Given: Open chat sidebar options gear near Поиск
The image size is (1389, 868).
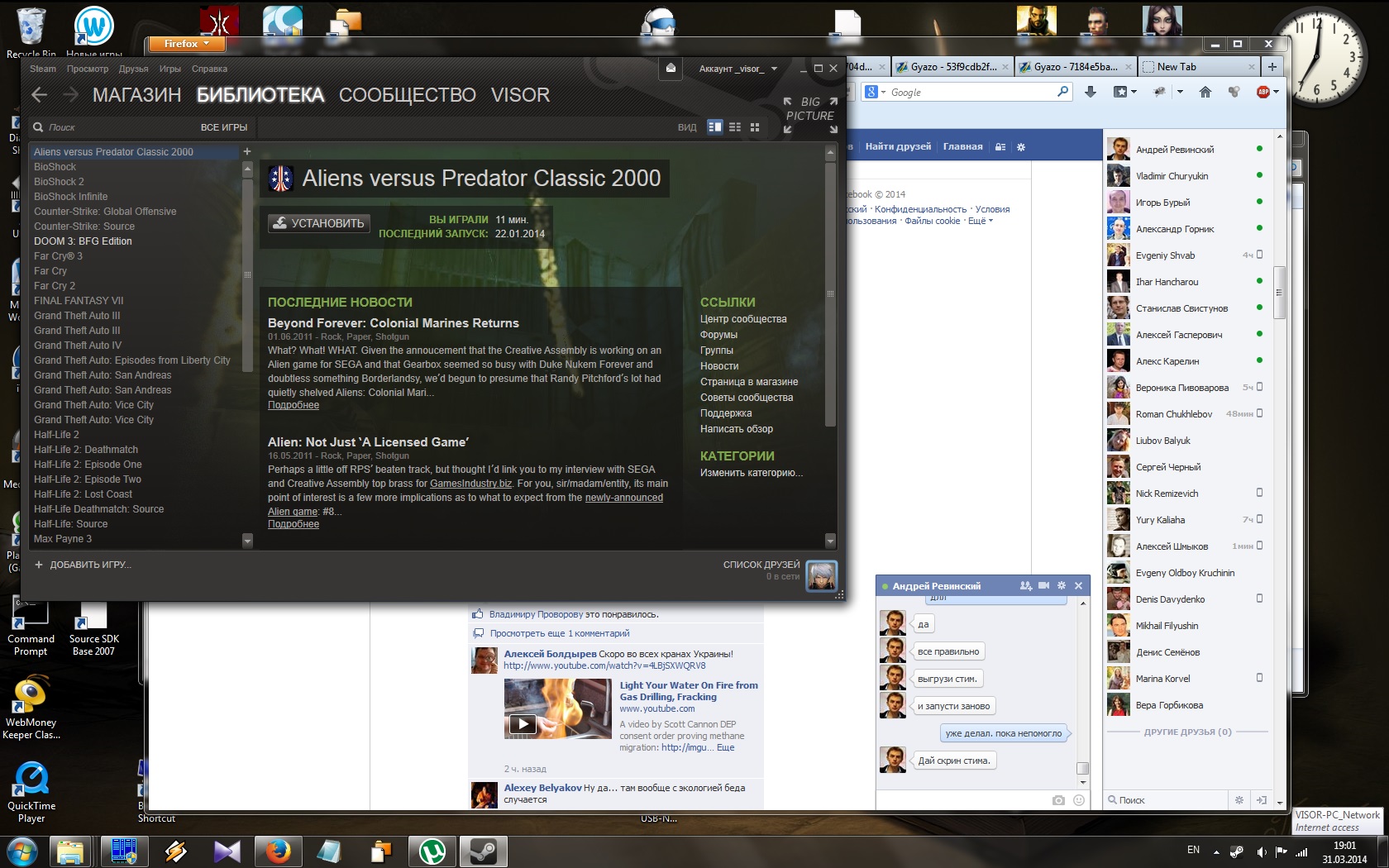Looking at the screenshot, I should (1239, 800).
